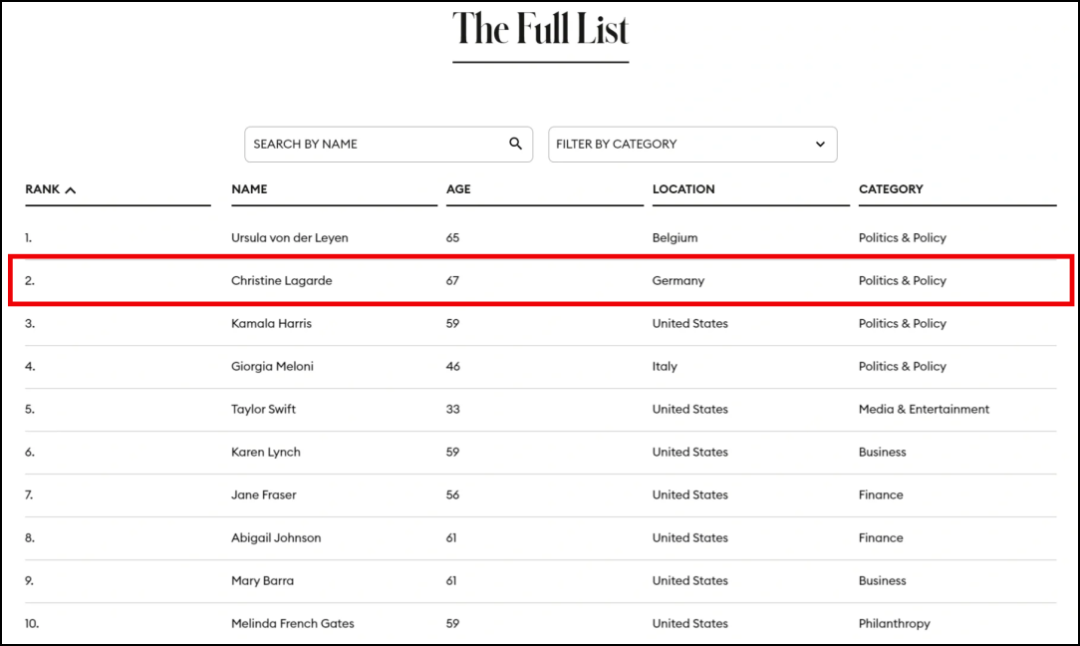Open Melinda French Gates' profile
Viewport: 1080px width, 646px height.
[x=292, y=623]
